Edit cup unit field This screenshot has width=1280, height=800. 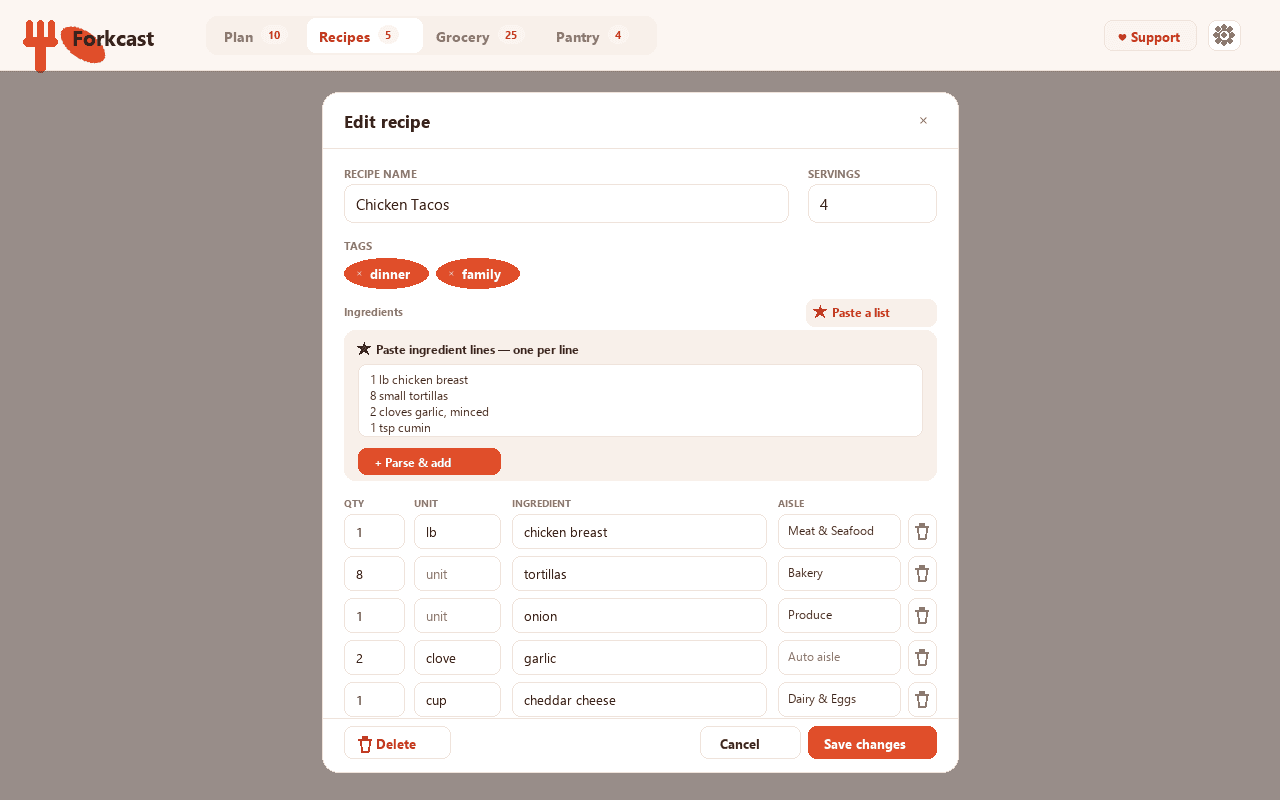457,699
